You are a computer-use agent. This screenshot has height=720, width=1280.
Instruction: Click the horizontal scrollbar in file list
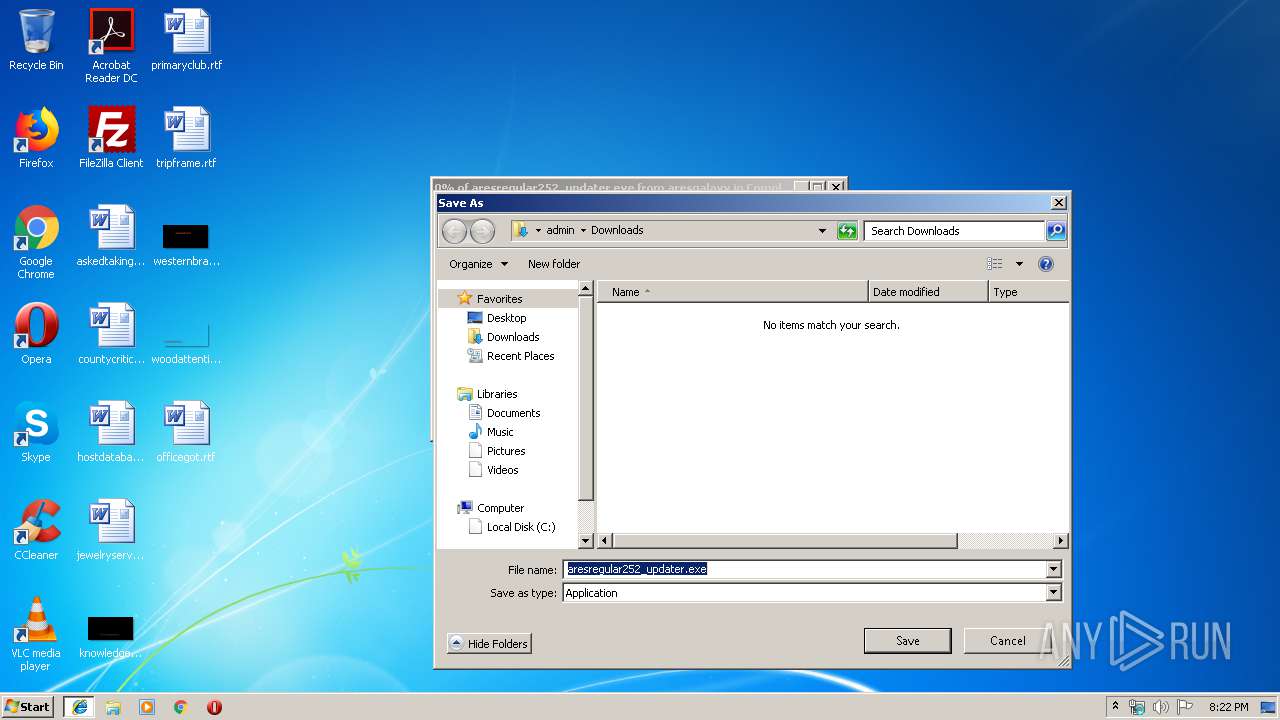784,541
